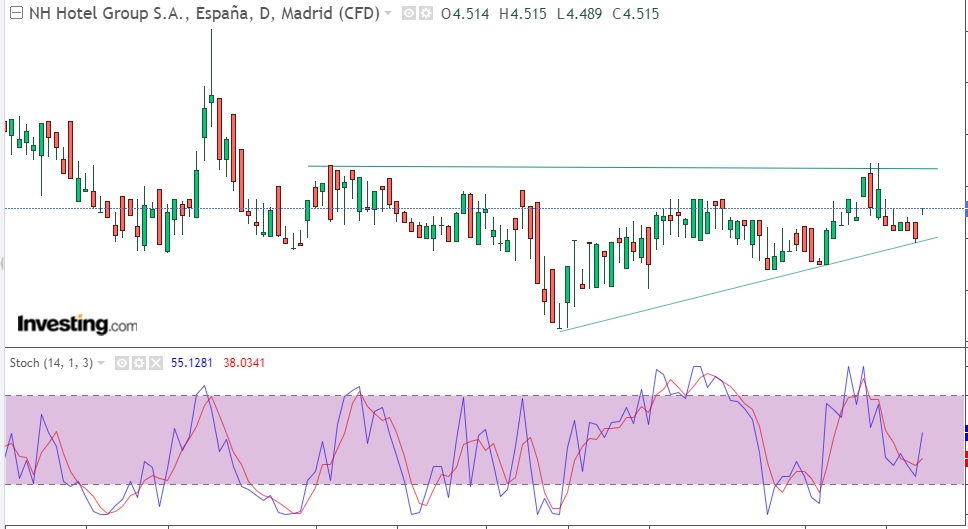Remove the Stoch indicator with X icon
The height and width of the screenshot is (529, 968).
[x=156, y=363]
